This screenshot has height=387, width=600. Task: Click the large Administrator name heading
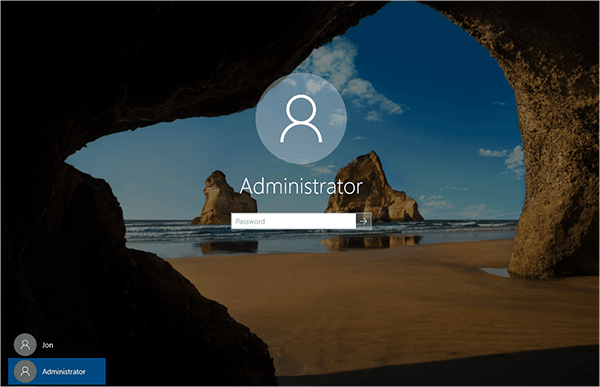[x=301, y=186]
